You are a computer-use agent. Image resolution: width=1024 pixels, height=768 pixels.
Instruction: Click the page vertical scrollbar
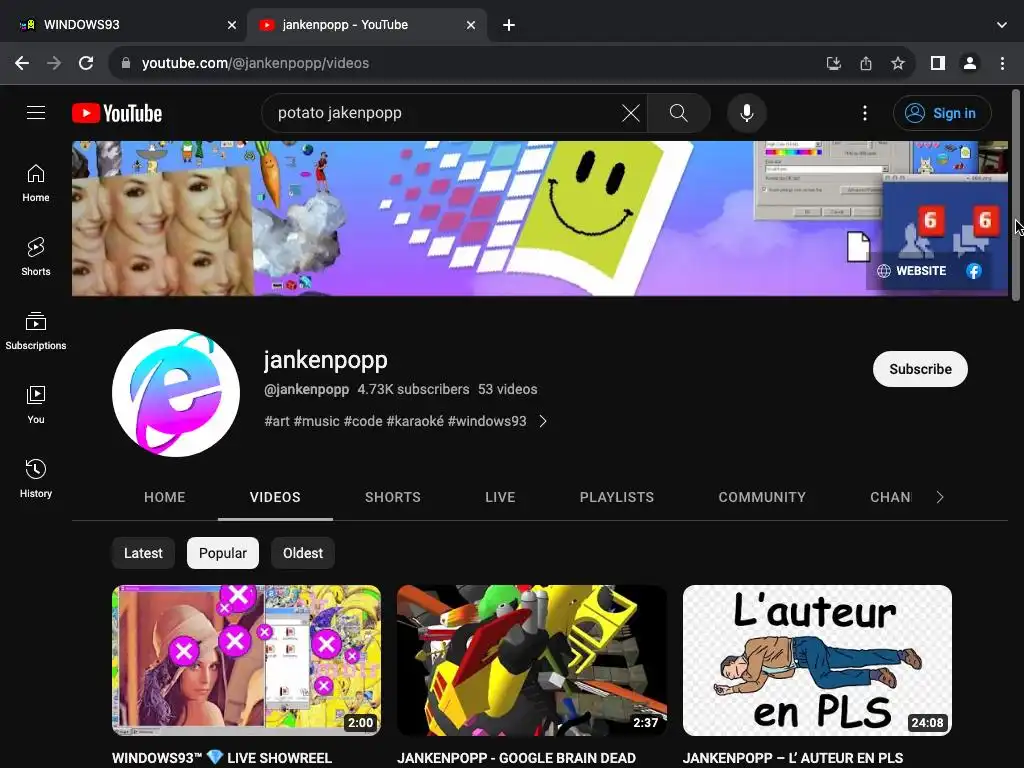click(1016, 196)
